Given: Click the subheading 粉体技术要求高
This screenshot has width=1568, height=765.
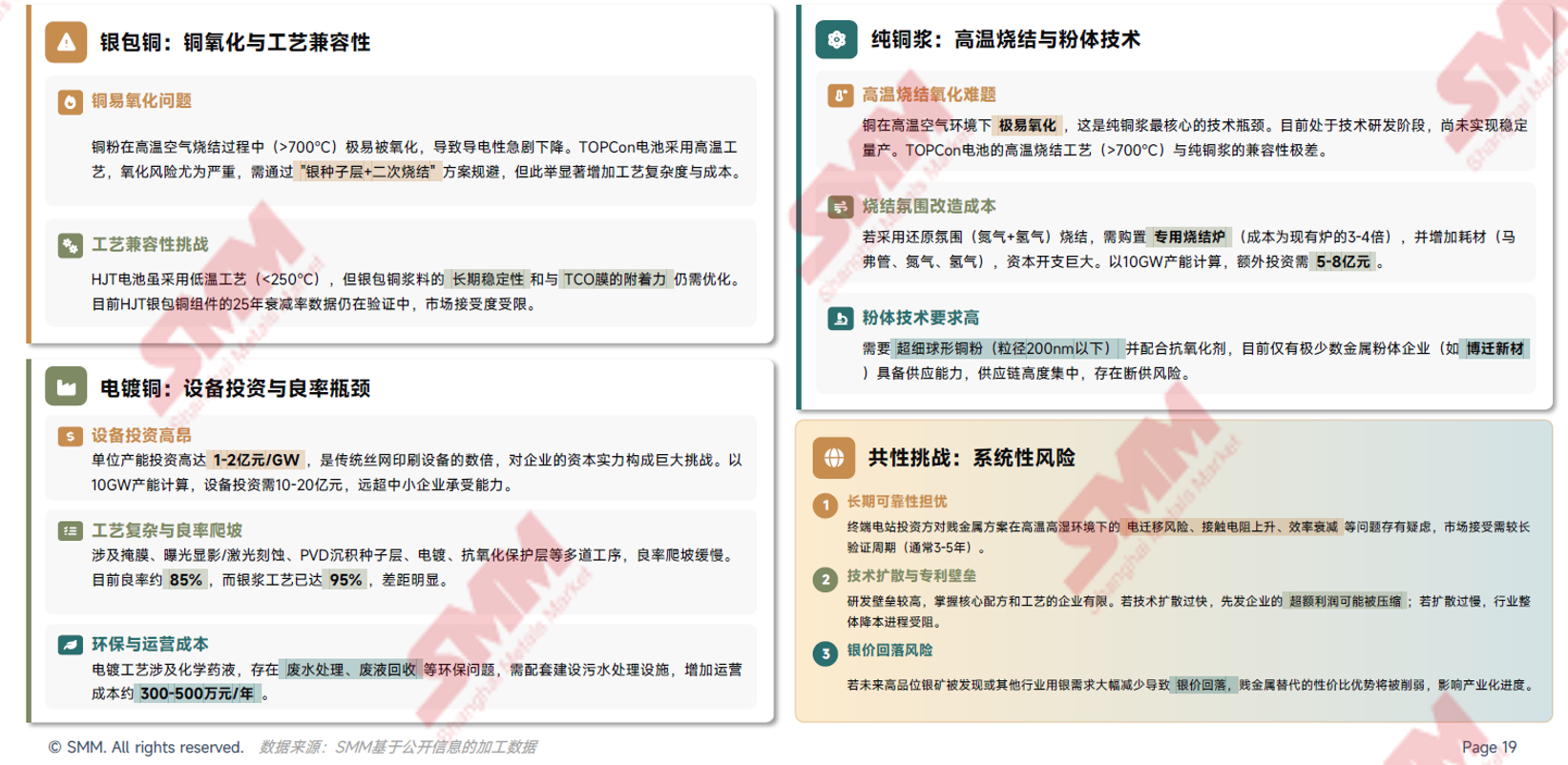Looking at the screenshot, I should 920,318.
